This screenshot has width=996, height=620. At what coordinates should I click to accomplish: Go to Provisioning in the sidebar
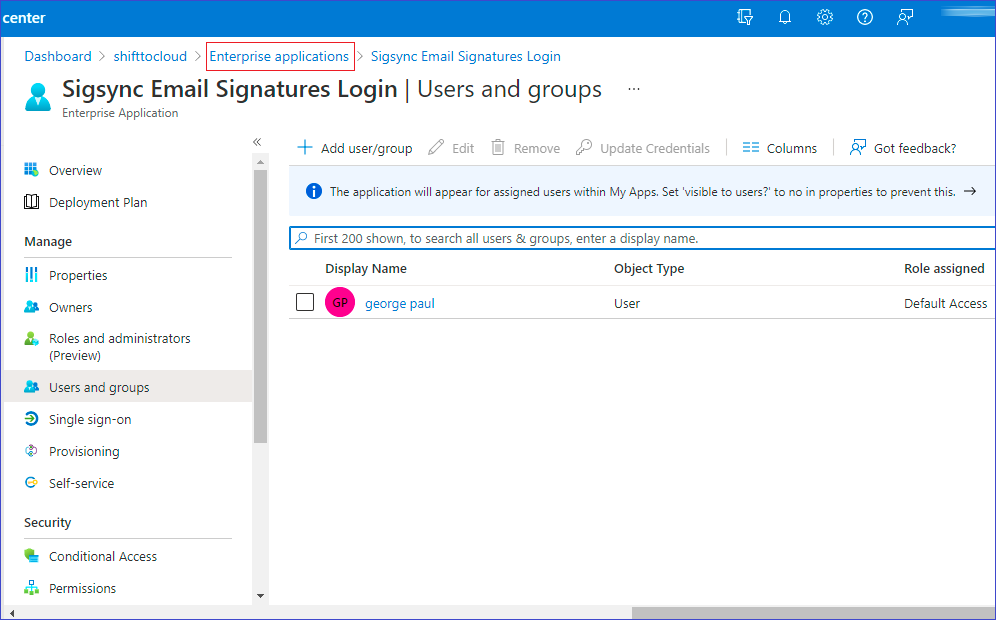click(x=84, y=452)
